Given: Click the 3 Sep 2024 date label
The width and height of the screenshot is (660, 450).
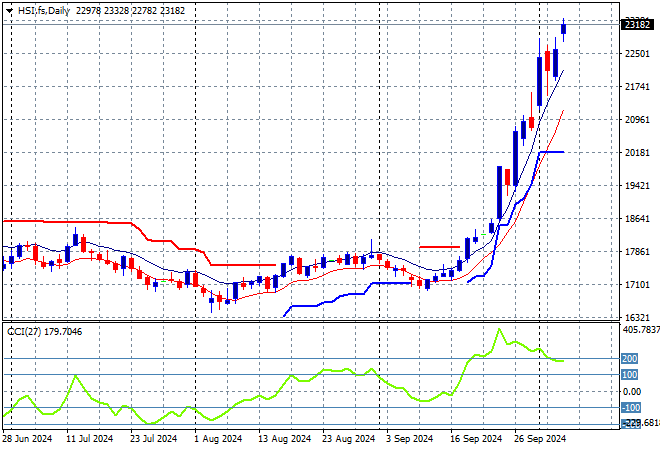Looking at the screenshot, I should pyautogui.click(x=410, y=438).
